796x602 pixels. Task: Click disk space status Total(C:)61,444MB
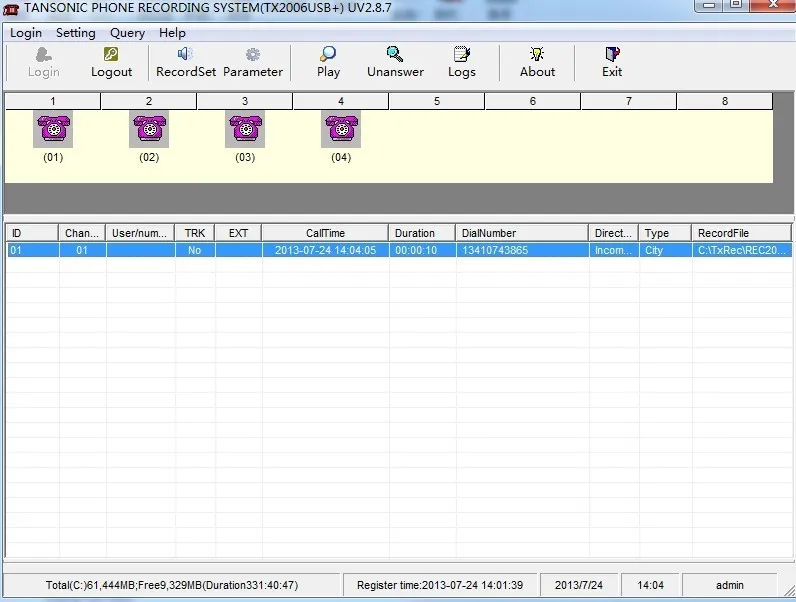(172, 585)
